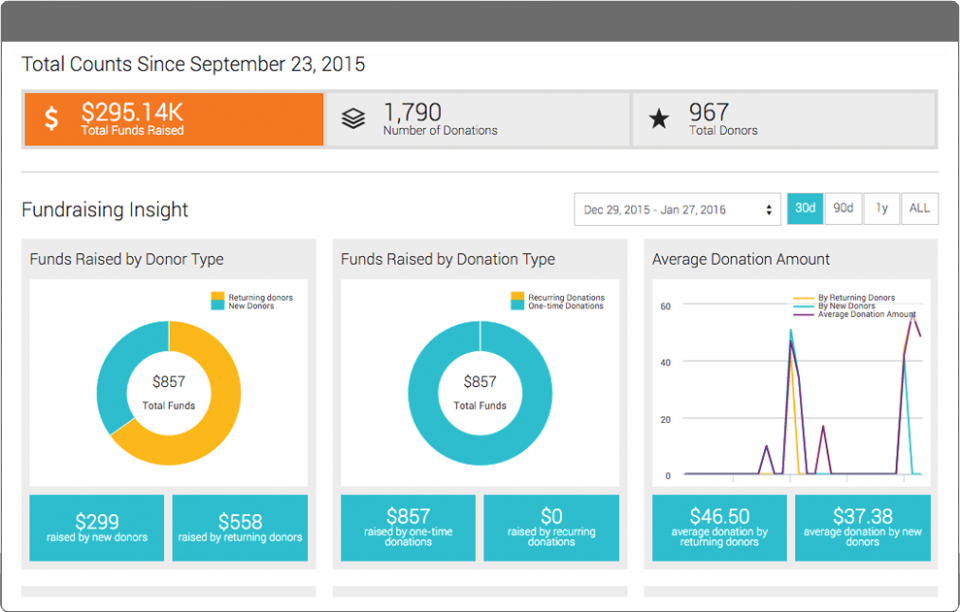View the ALL time range
The width and height of the screenshot is (960, 612).
[x=919, y=208]
